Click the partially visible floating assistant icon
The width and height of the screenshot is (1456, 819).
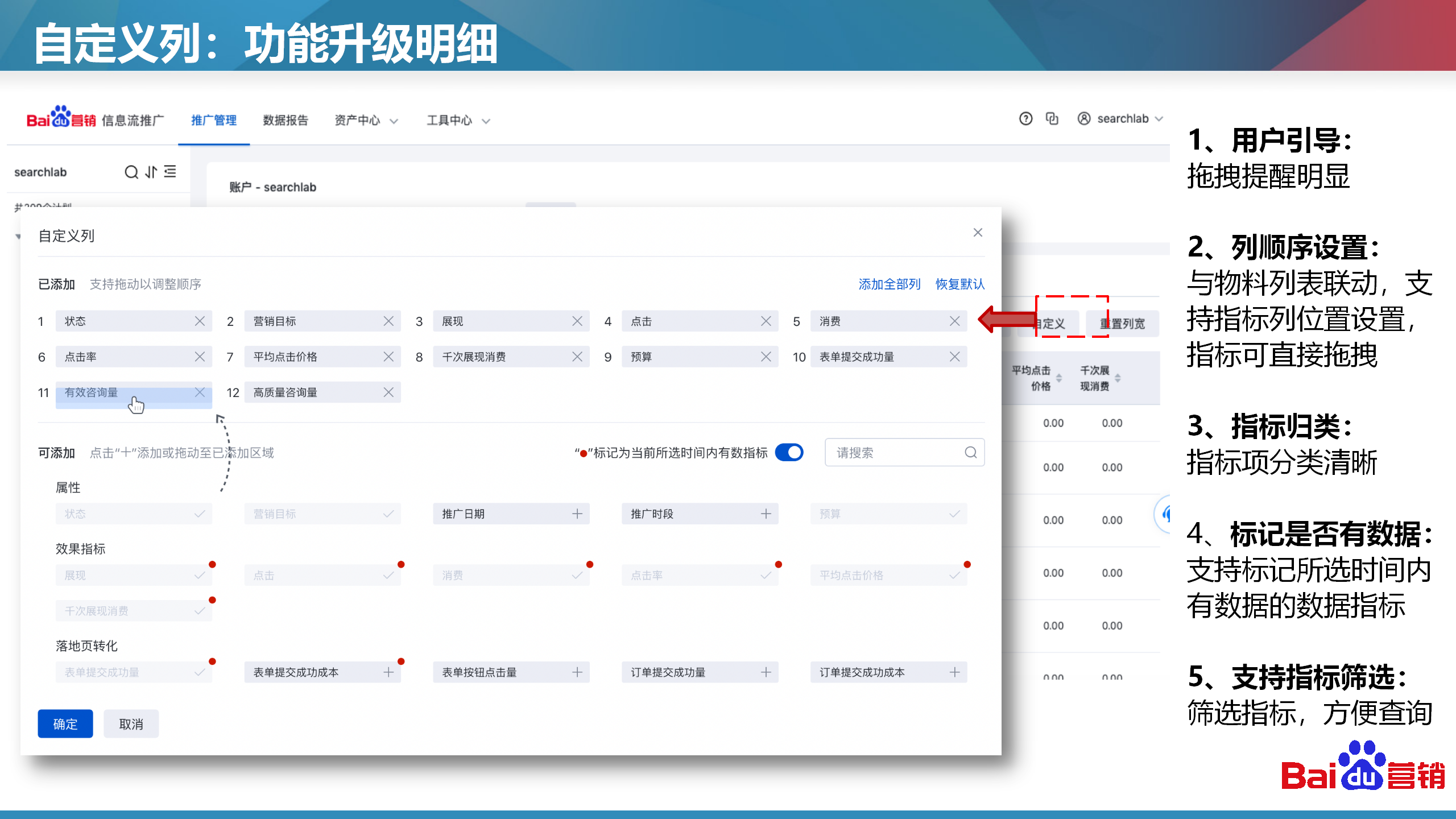(x=1163, y=515)
